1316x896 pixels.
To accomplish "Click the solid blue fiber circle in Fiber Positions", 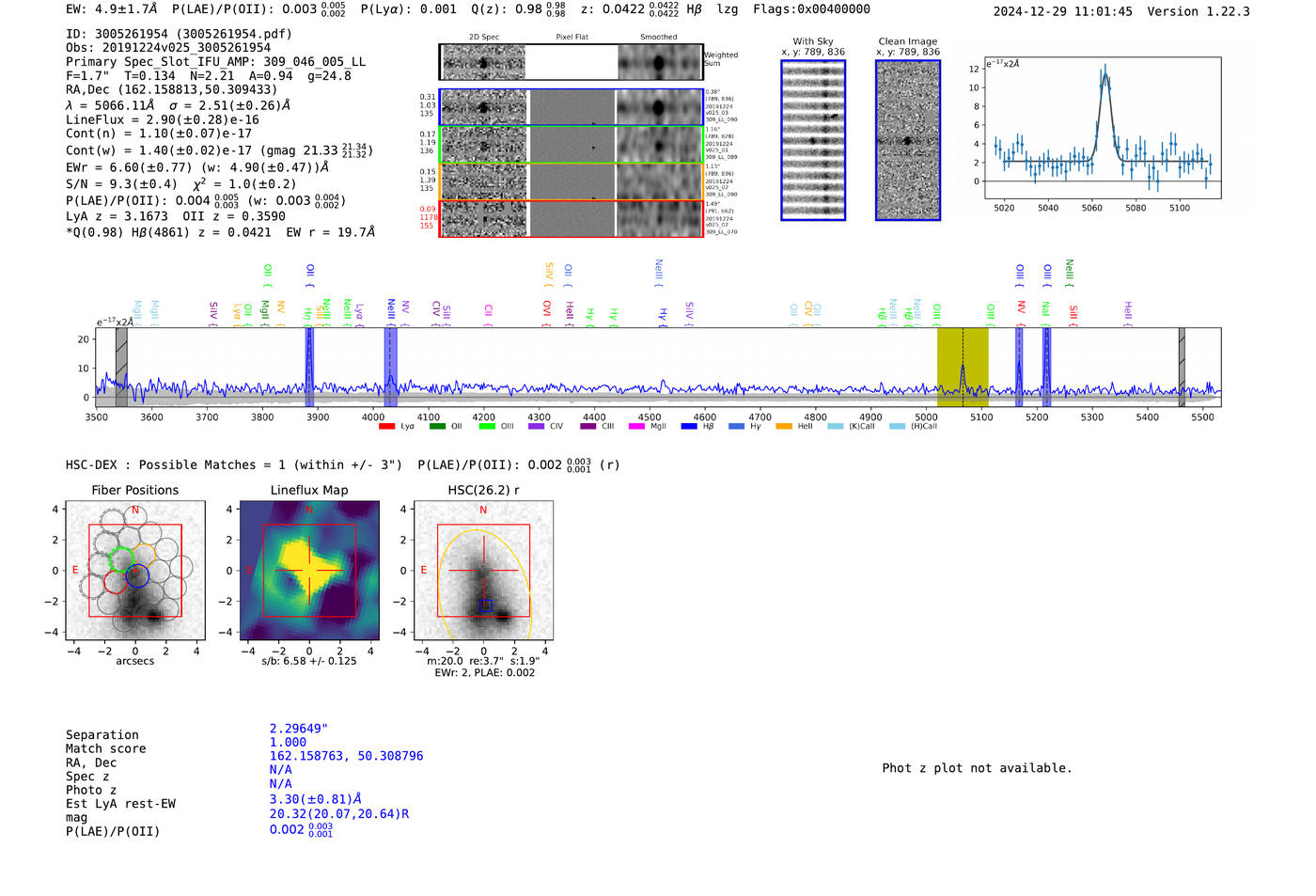I will tap(137, 576).
